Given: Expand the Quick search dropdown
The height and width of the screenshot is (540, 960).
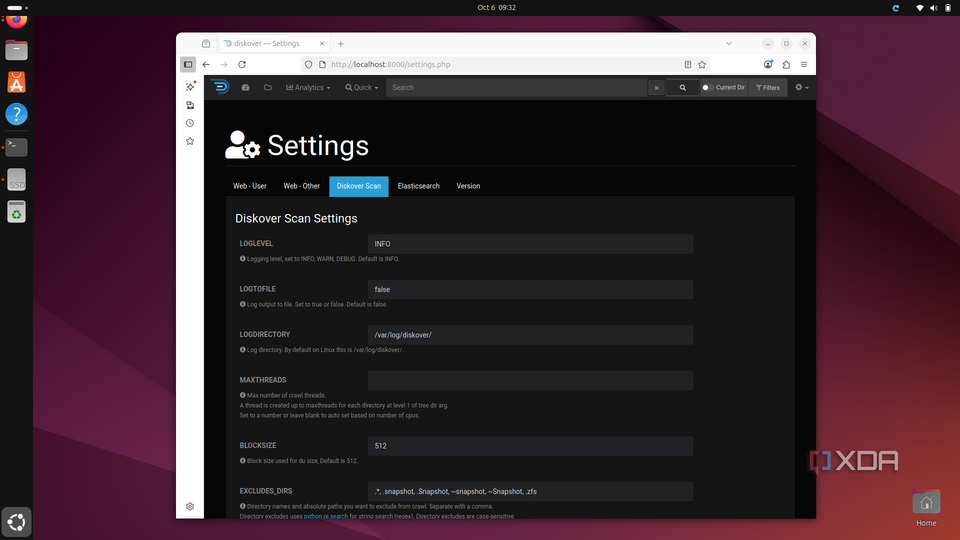Looking at the screenshot, I should click(x=361, y=88).
